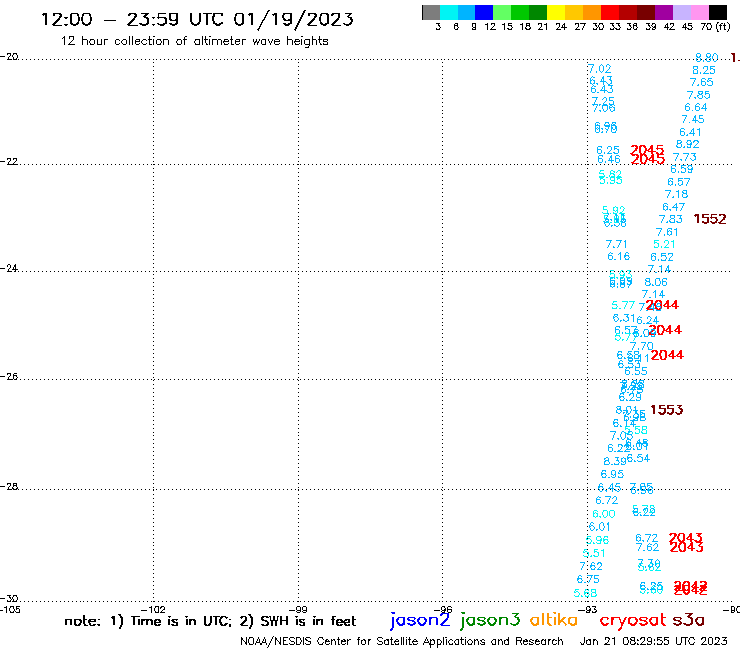Image resolution: width=740 pixels, height=650 pixels.
Task: Click the '70 (ft)' scale label
Action: [715, 27]
